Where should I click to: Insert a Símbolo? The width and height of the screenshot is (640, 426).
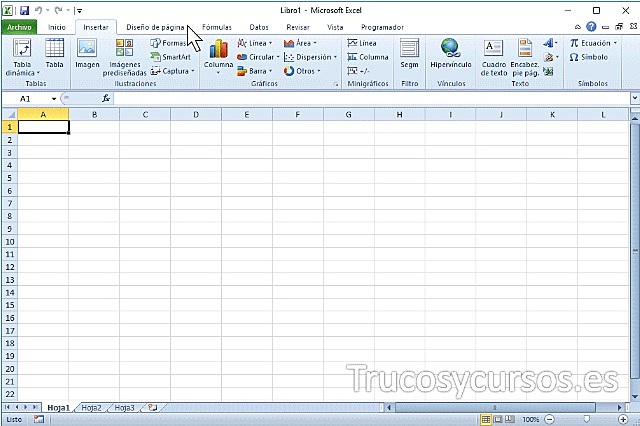[589, 57]
